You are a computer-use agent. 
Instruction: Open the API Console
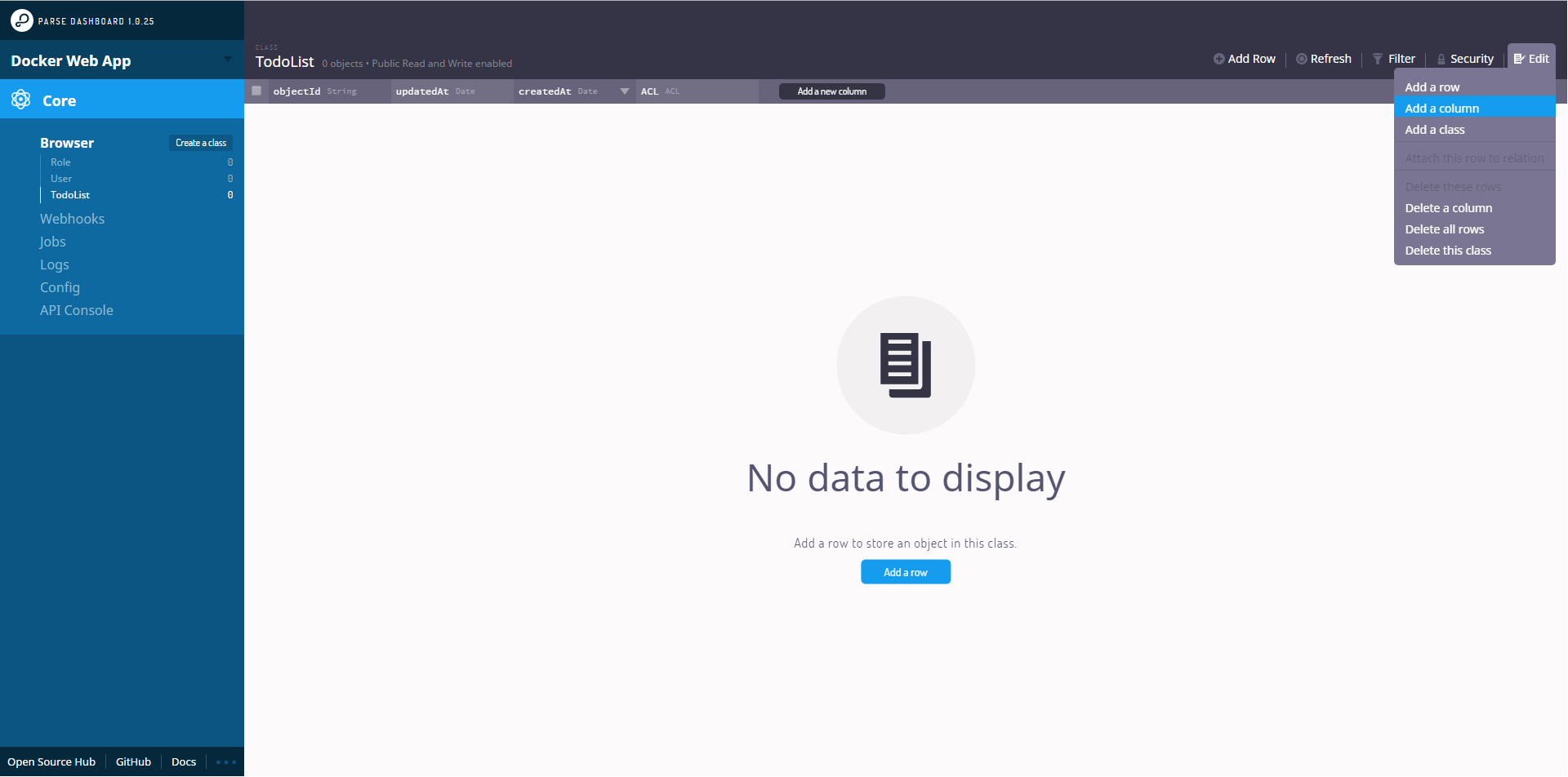(77, 310)
